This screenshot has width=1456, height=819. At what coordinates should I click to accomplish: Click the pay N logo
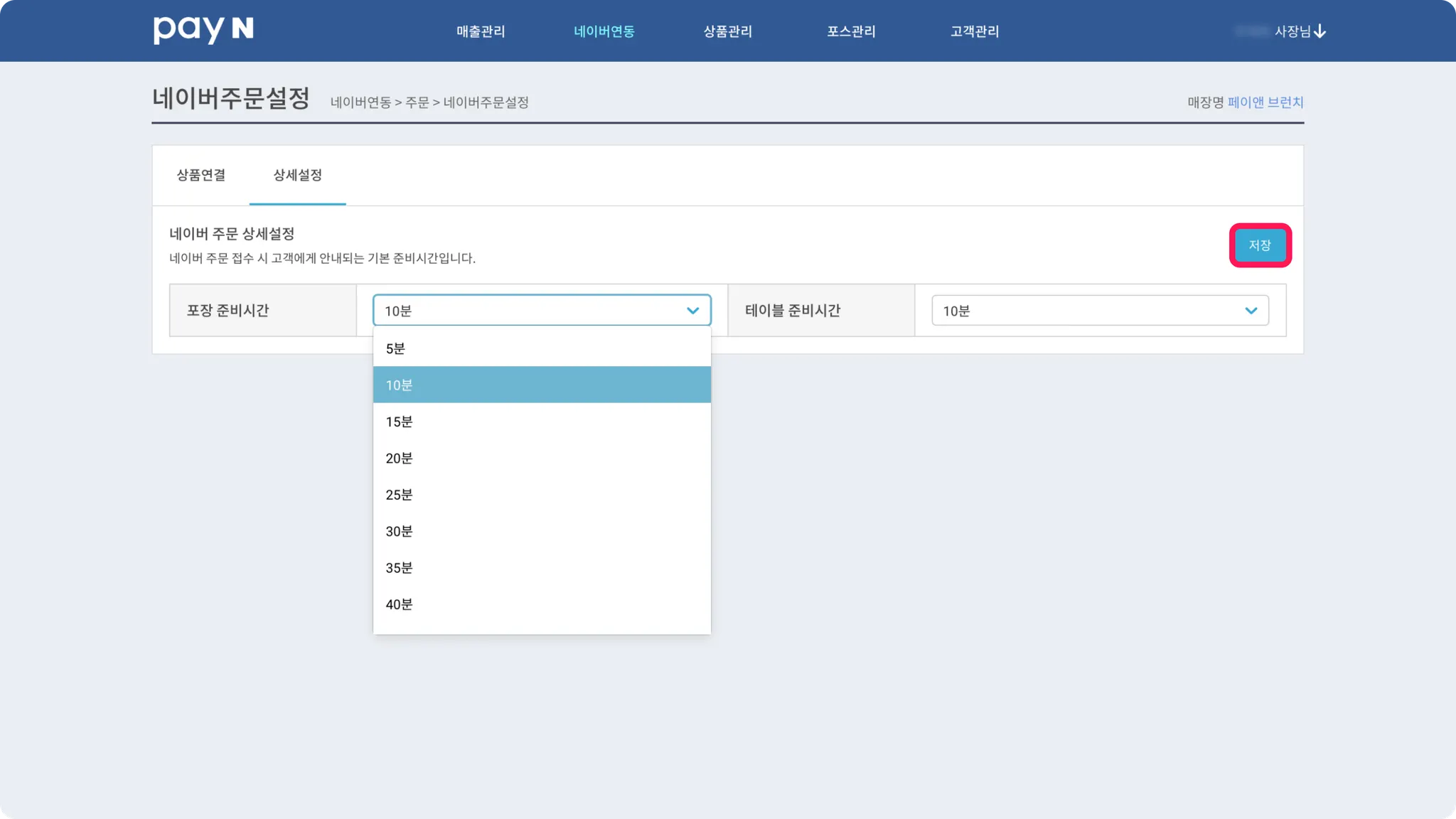pos(203,30)
